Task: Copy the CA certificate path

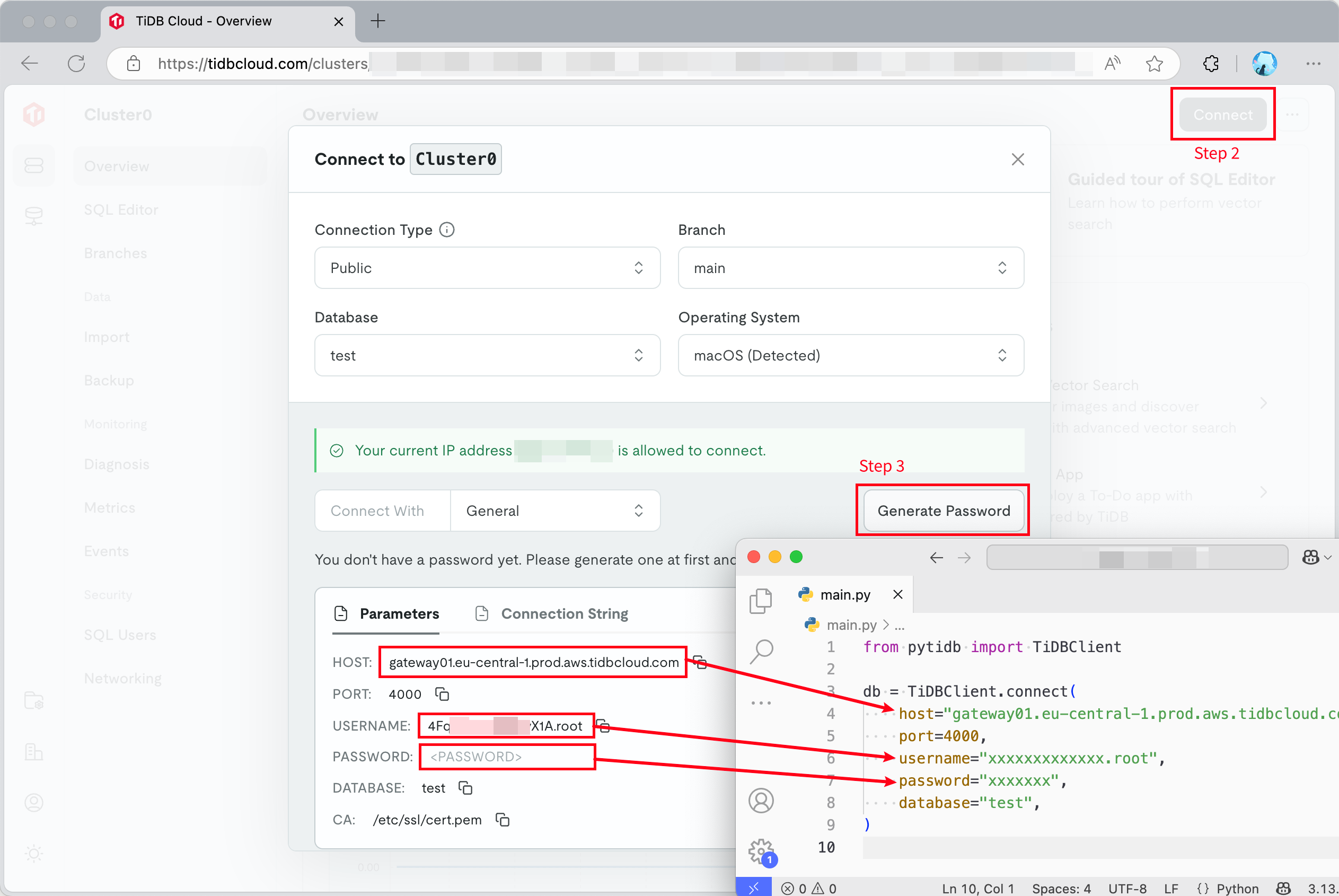Action: (503, 820)
